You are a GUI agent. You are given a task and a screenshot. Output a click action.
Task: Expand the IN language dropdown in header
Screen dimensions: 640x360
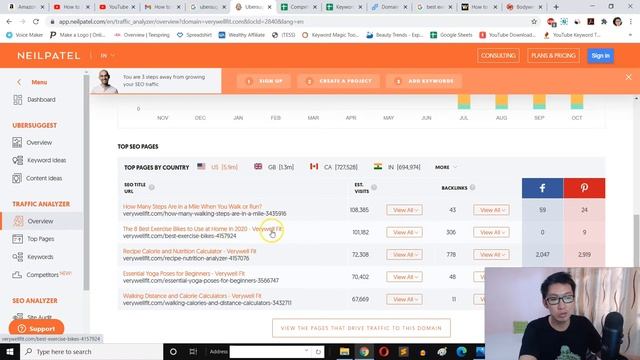tap(108, 56)
